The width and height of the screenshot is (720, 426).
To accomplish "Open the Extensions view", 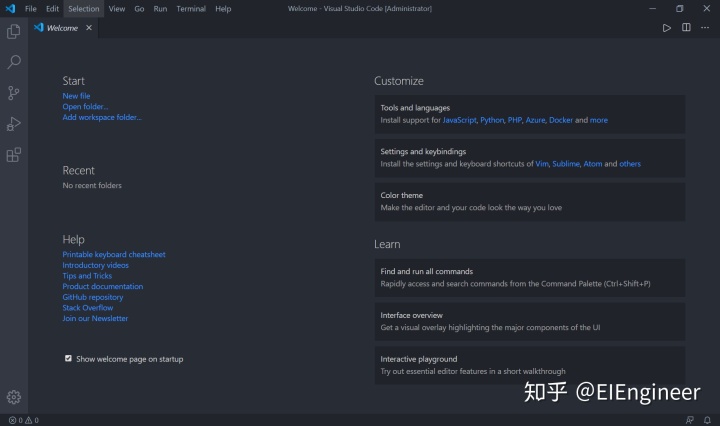I will pyautogui.click(x=14, y=155).
